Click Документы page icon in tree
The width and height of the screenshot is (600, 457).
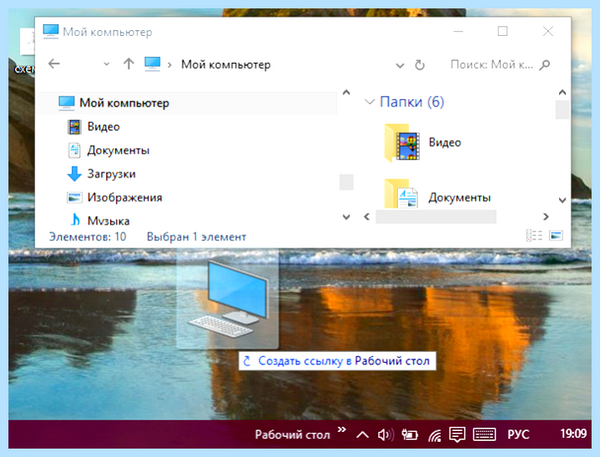tap(74, 150)
